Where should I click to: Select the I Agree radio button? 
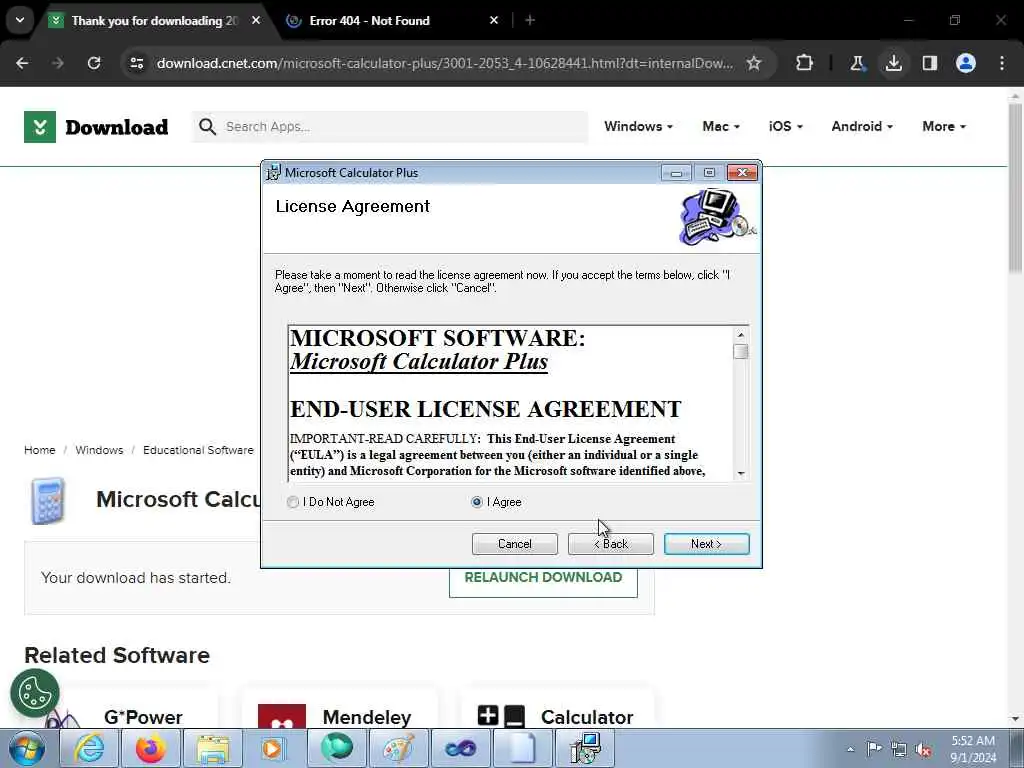(x=477, y=502)
